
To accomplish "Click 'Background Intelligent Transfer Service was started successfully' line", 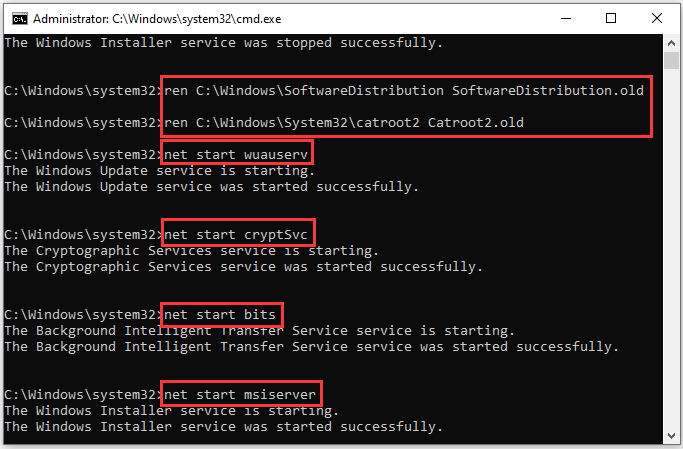I will point(312,346).
